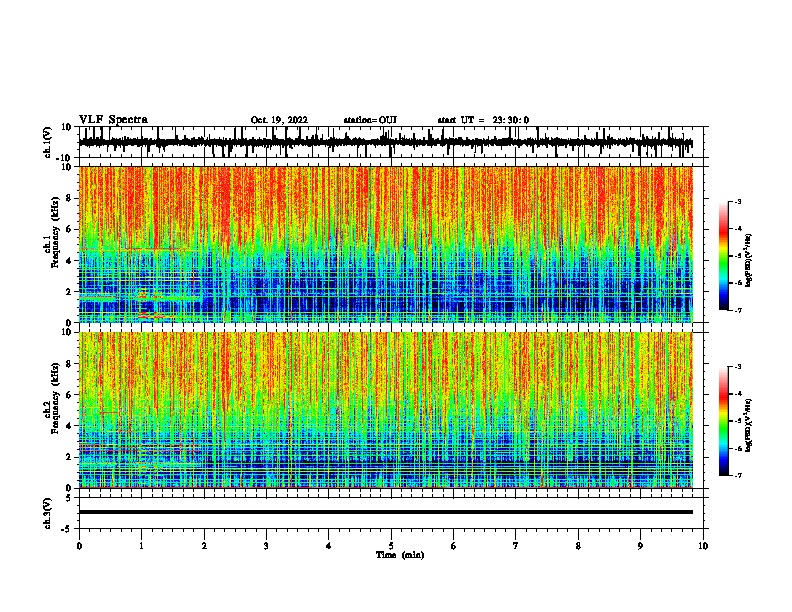Click the 'VLF Spectra' plot title

pyautogui.click(x=114, y=120)
